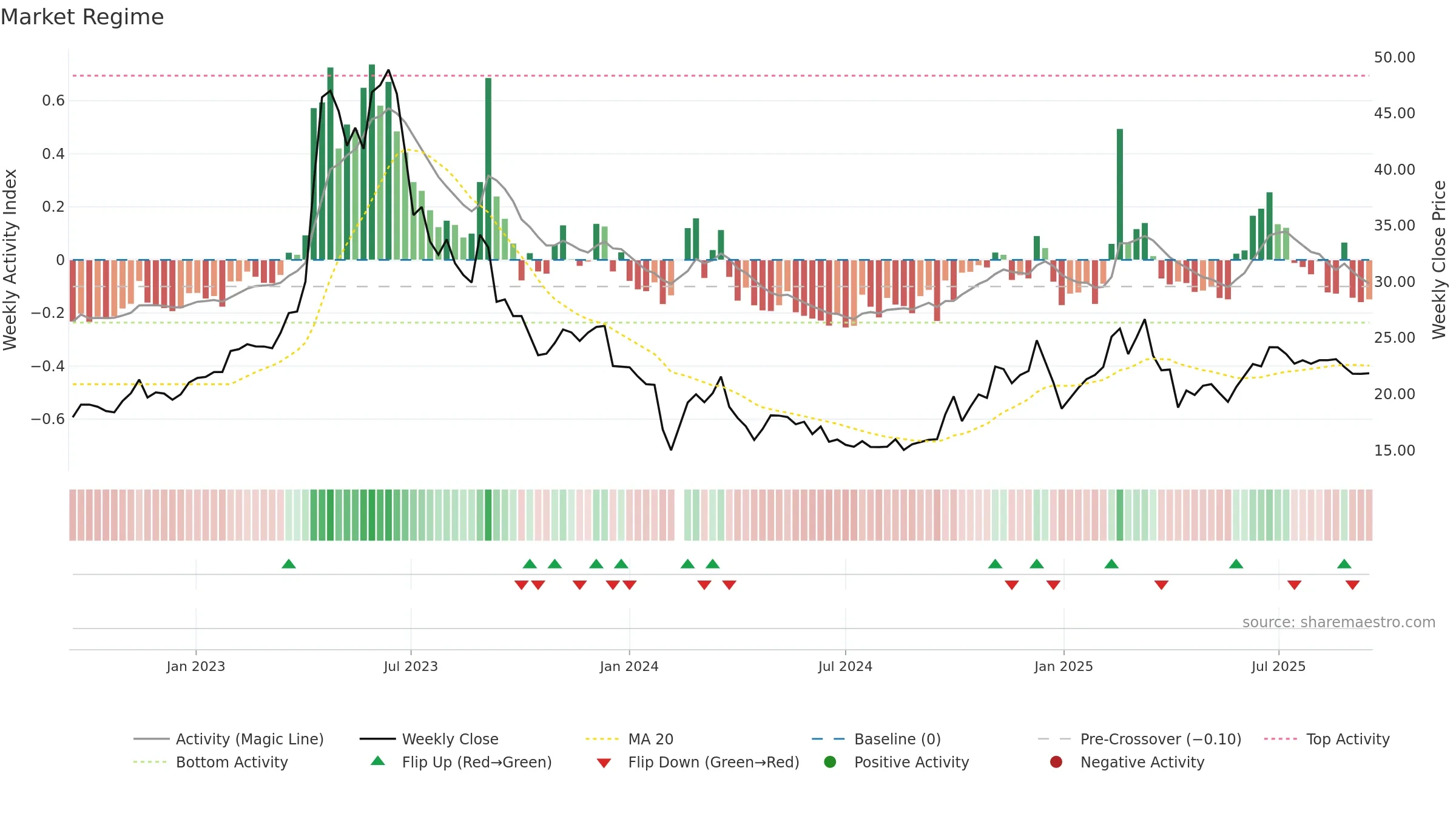
Task: Click the Negative Activity legend label
Action: click(x=1142, y=762)
